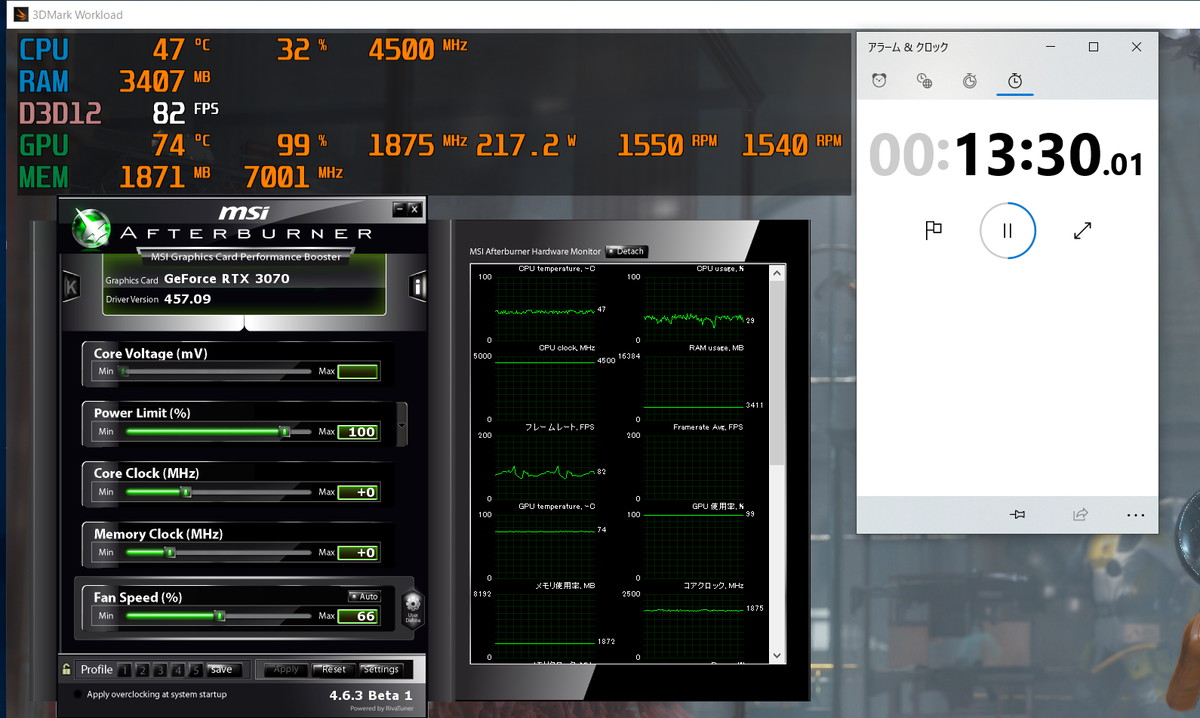Click the 3DMark Workload title bar icon

click(19, 14)
